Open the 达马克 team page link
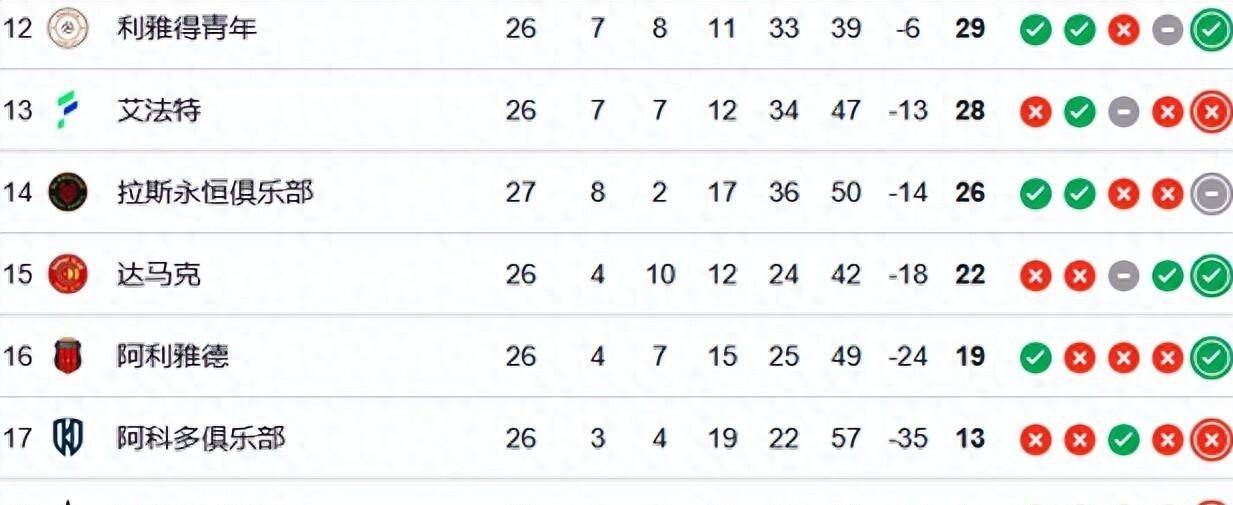This screenshot has width=1233, height=505. [x=159, y=273]
